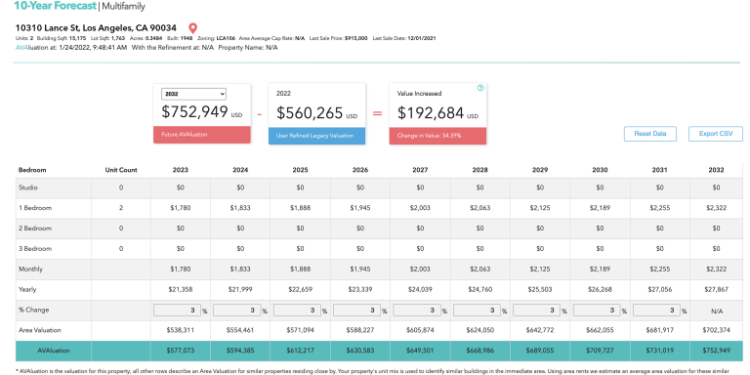Viewport: 750px width, 375px height.
Task: Click the address 10310 Lance St text
Action: pyautogui.click(x=96, y=28)
